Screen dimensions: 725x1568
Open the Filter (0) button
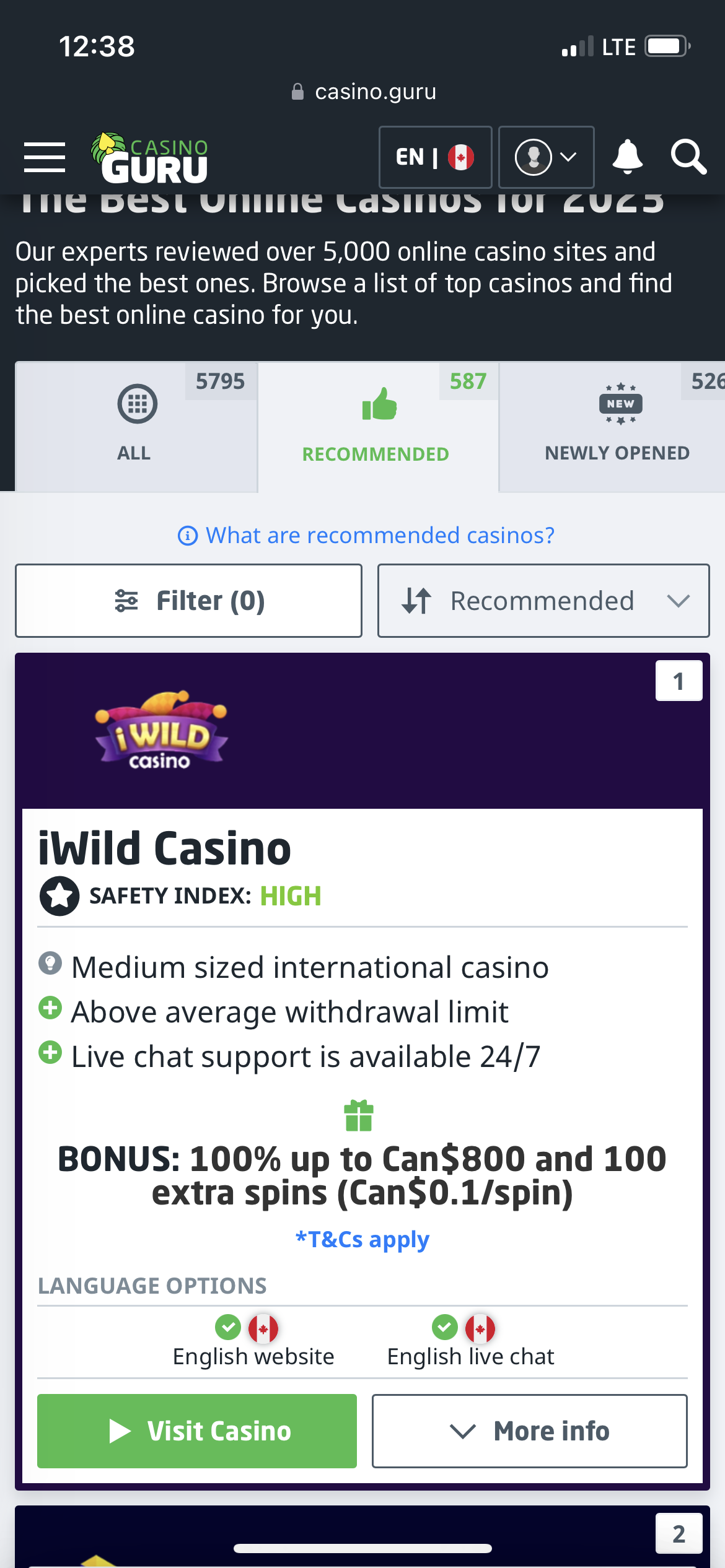188,601
